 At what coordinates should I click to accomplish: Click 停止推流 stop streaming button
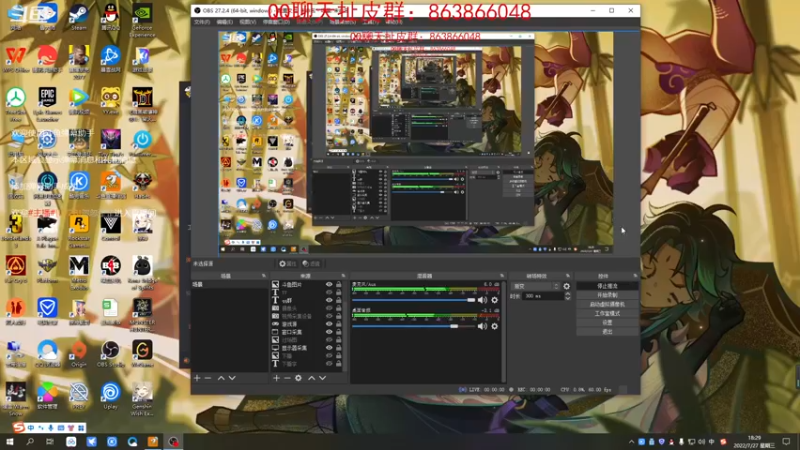click(607, 286)
